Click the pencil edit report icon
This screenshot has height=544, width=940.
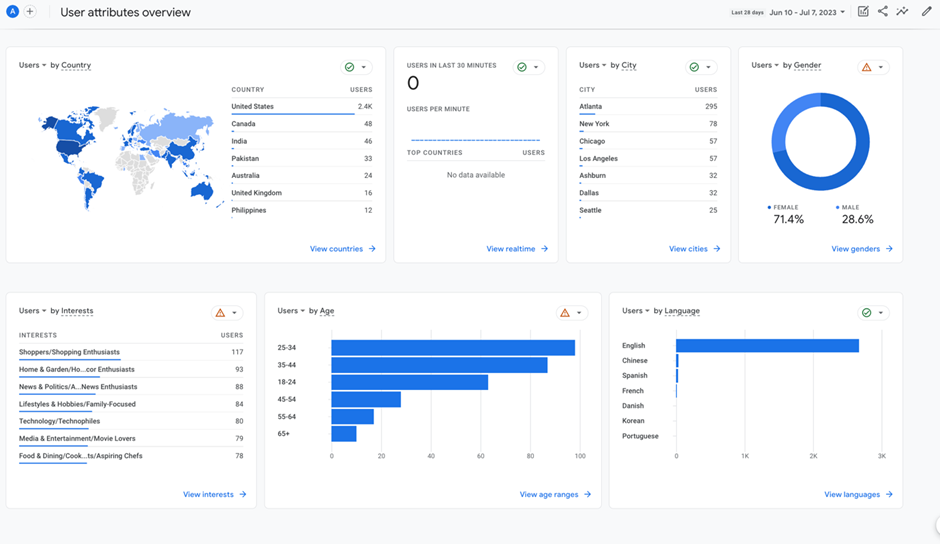pos(926,12)
